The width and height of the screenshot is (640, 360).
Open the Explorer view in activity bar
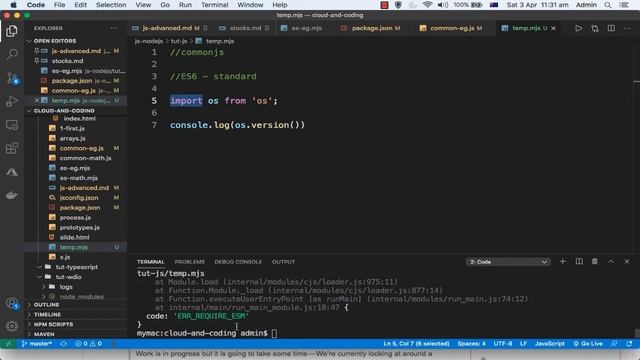tap(11, 31)
